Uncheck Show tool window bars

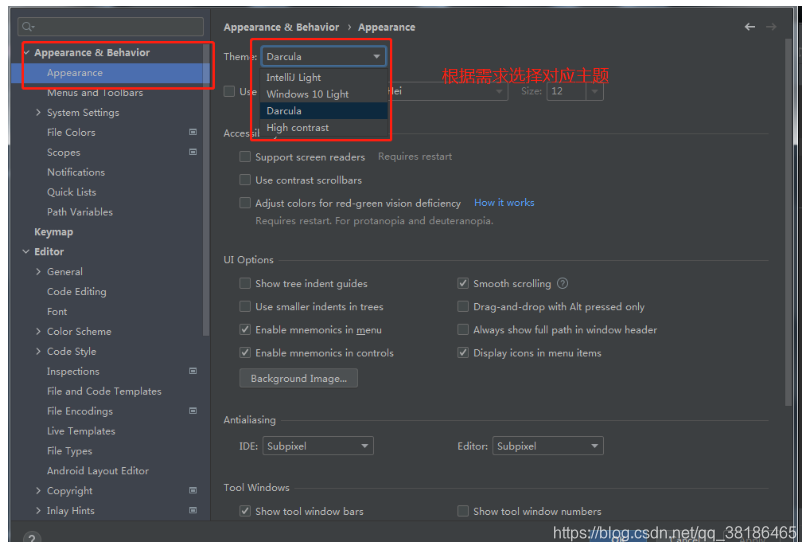pyautogui.click(x=245, y=511)
